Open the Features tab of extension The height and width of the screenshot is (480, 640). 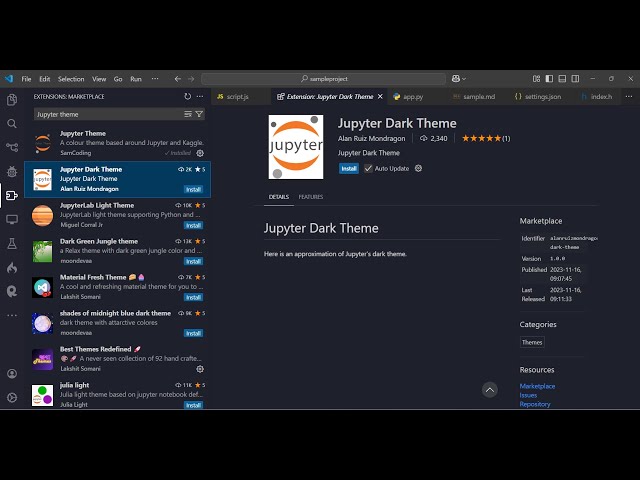(310, 197)
